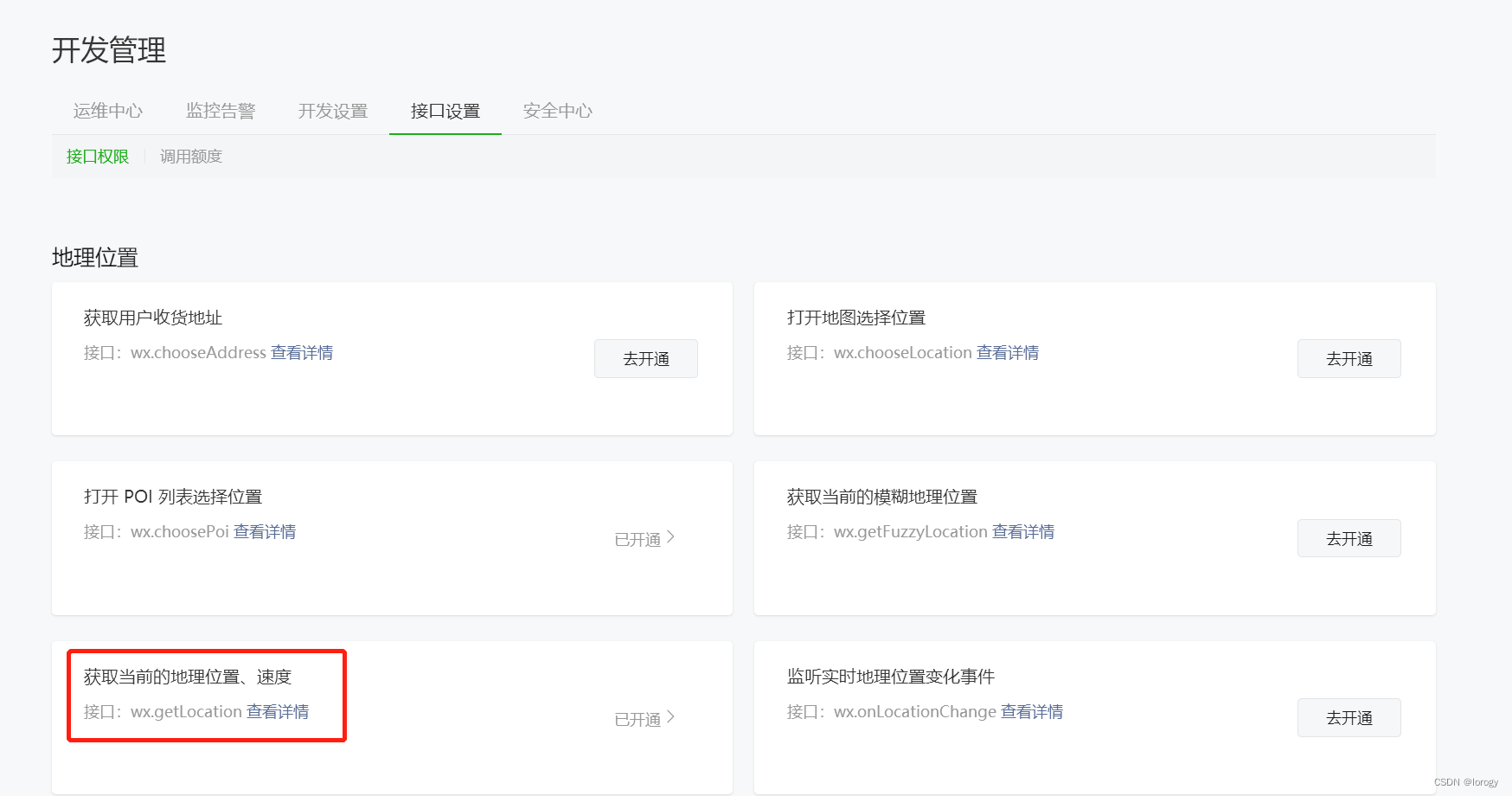Go to the 安全中心 tab
The width and height of the screenshot is (1512, 796).
coord(558,111)
